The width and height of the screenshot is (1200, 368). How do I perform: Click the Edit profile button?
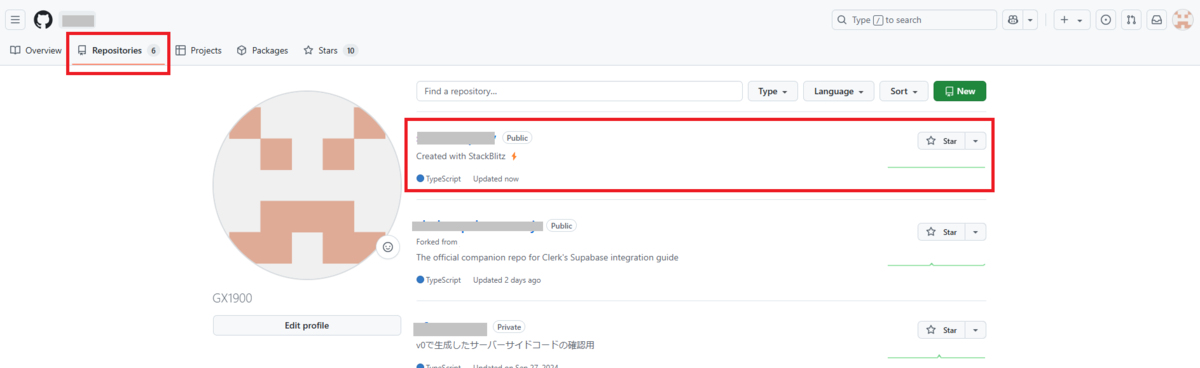[x=307, y=325]
